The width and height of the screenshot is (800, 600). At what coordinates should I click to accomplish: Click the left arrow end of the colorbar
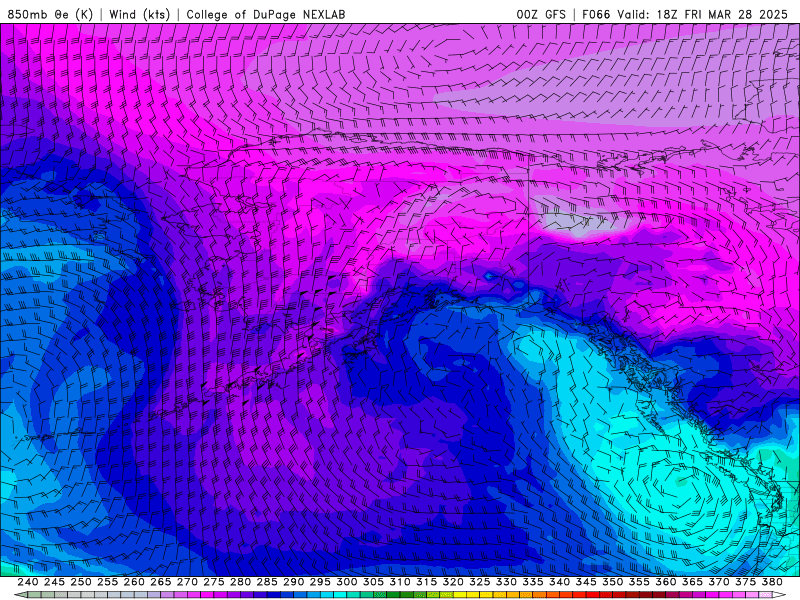pyautogui.click(x=20, y=595)
